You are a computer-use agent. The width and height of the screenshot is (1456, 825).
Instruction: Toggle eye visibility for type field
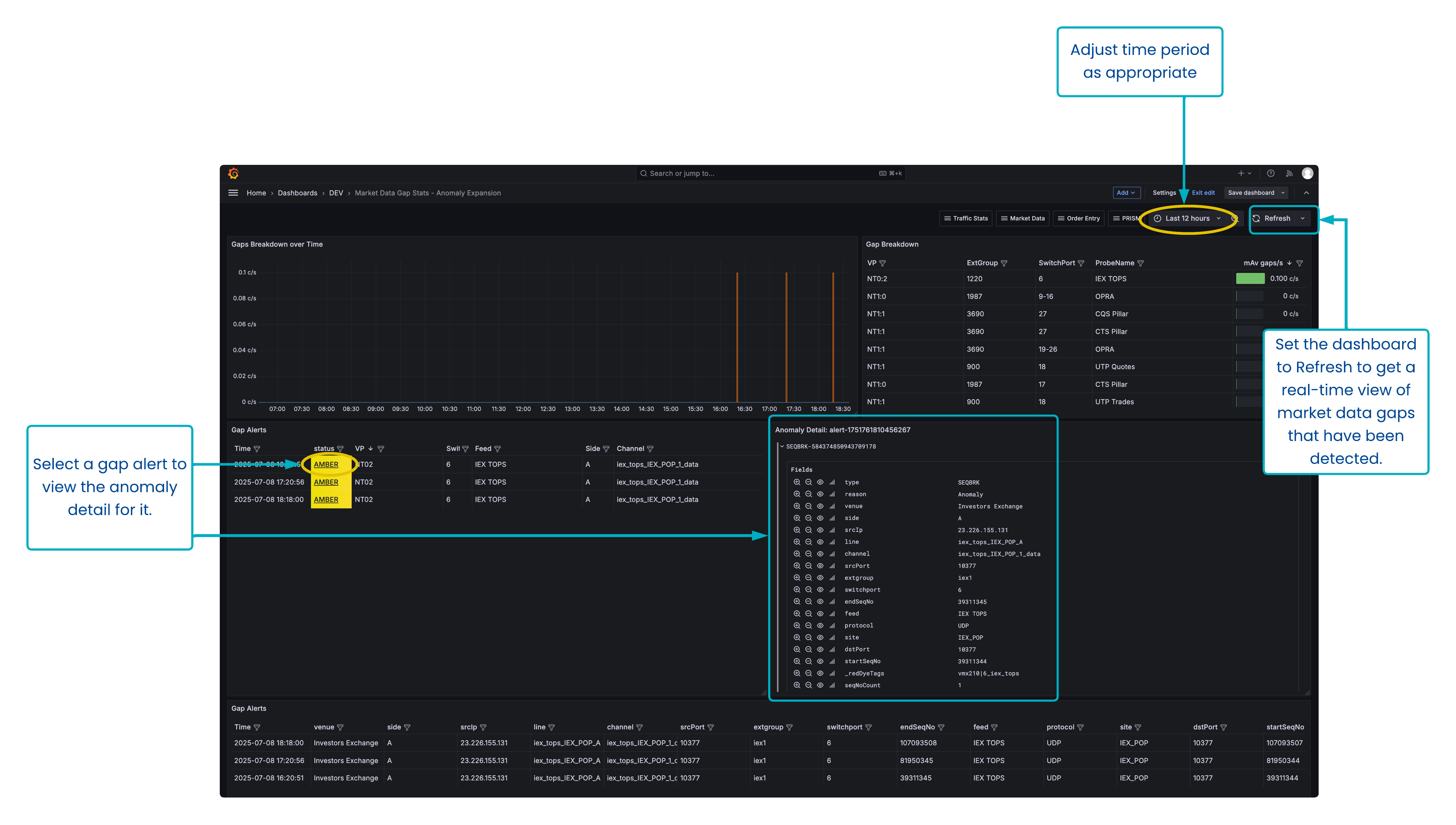(820, 482)
